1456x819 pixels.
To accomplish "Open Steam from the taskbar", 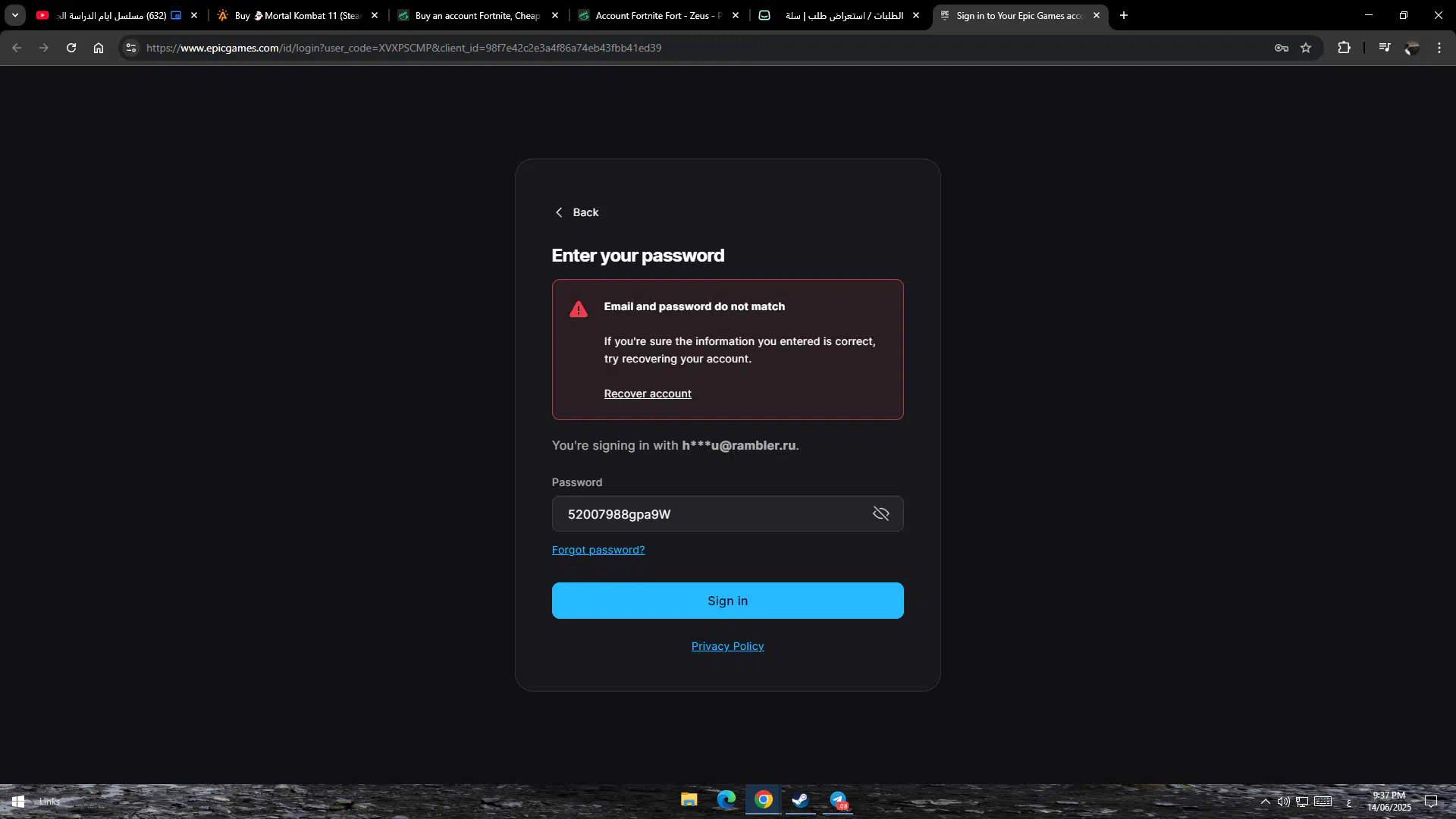I will 800,800.
